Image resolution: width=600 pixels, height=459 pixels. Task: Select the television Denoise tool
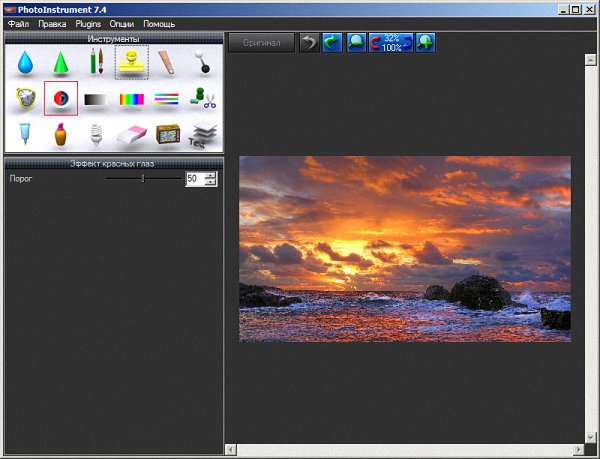coord(168,134)
